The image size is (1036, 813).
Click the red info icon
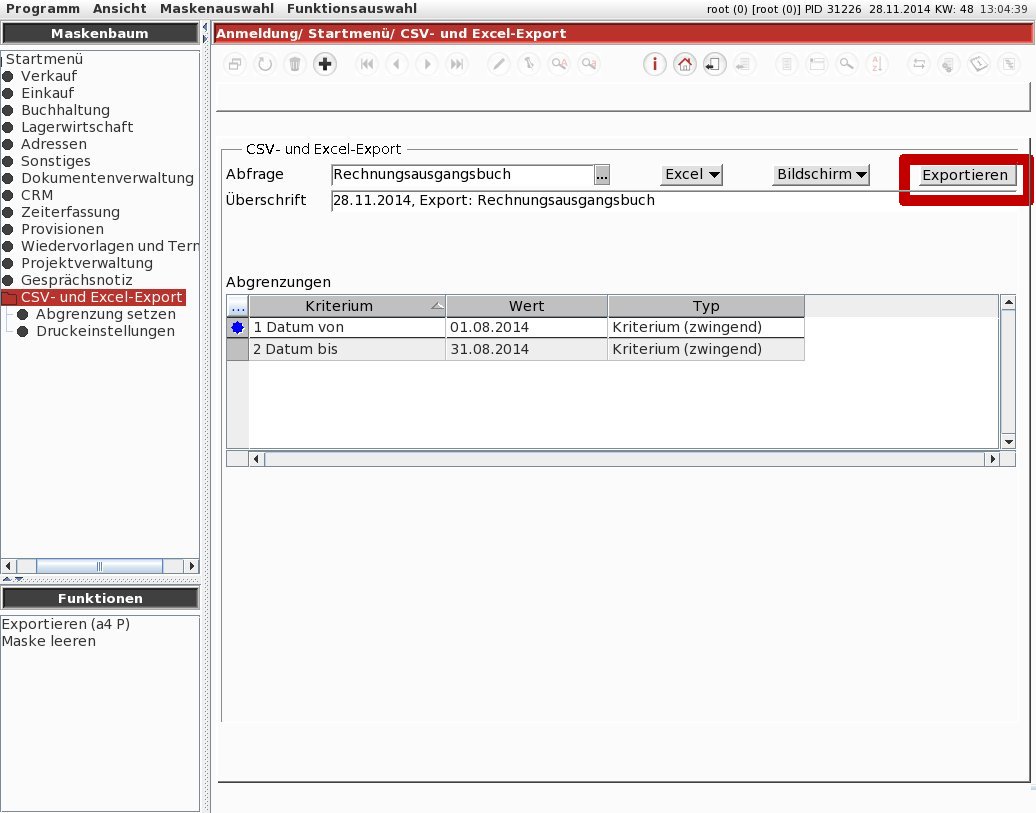[x=654, y=64]
